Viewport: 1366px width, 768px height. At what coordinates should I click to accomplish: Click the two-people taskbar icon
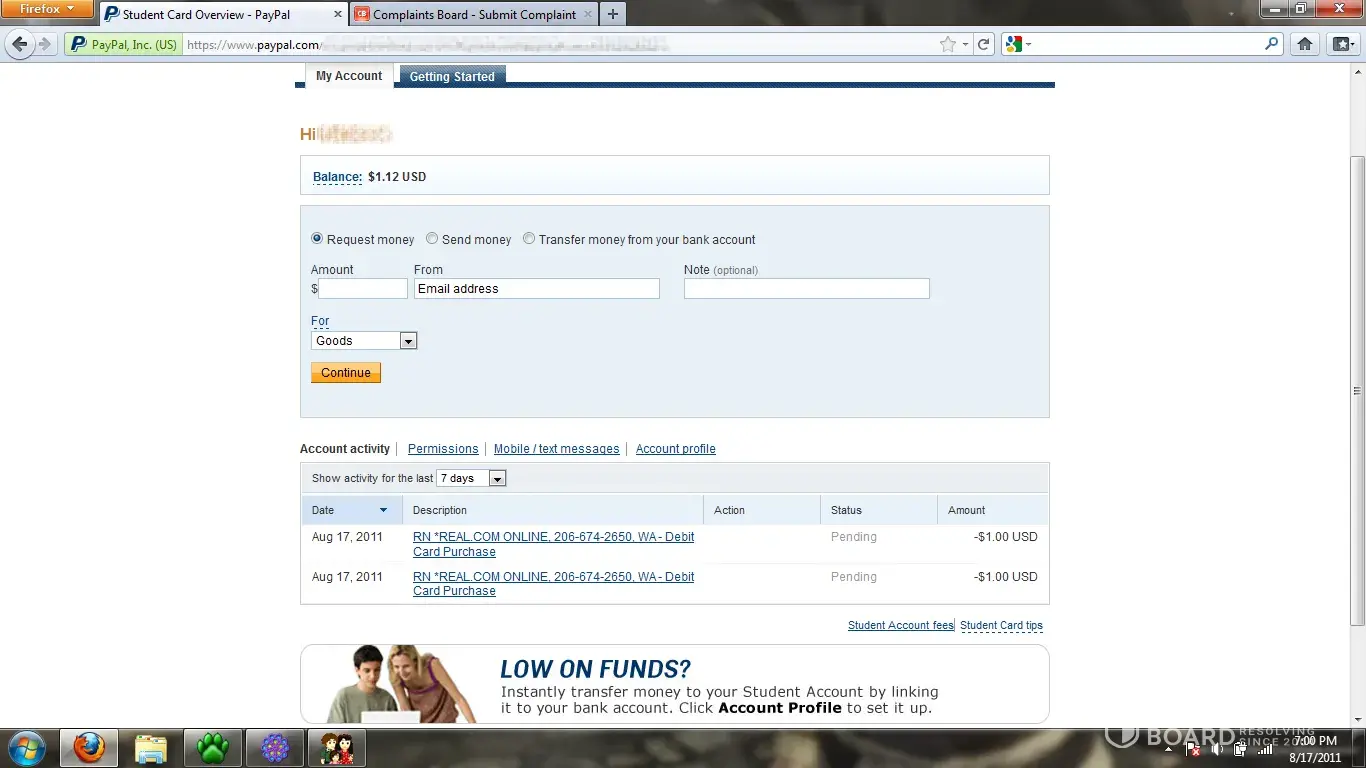336,748
